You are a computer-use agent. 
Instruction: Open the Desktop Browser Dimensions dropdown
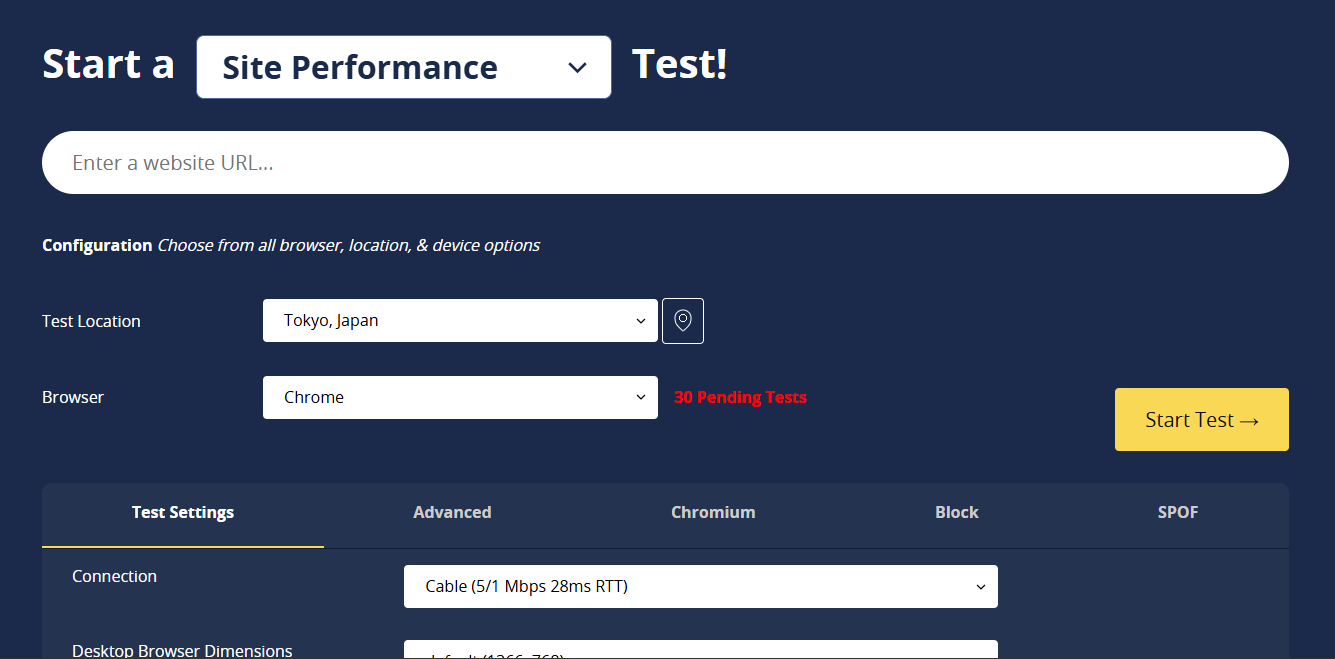pyautogui.click(x=700, y=651)
